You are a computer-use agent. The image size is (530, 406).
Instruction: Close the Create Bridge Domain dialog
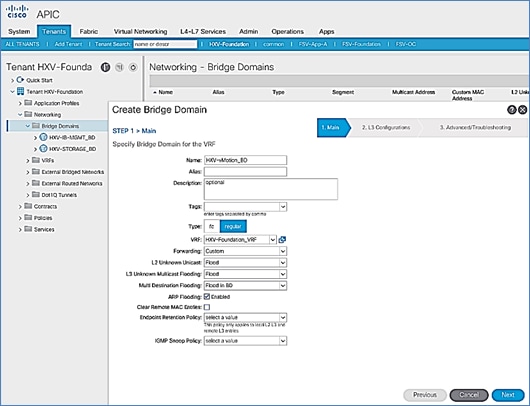click(522, 110)
